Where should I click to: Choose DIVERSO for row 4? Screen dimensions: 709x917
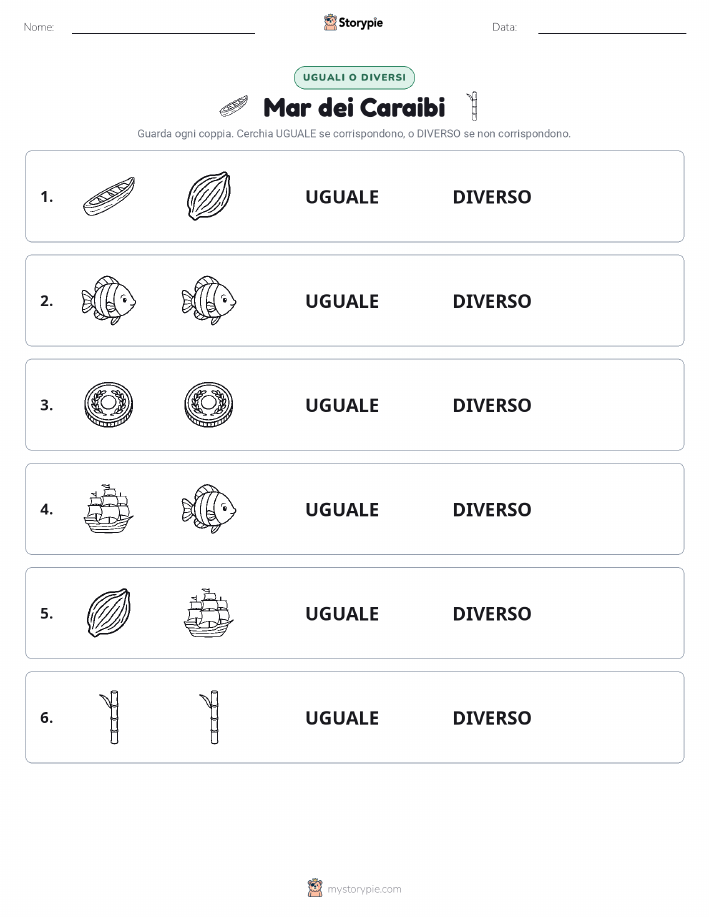tap(492, 509)
